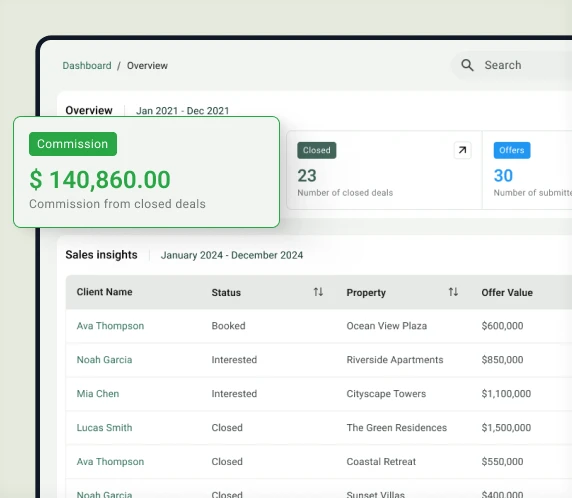Go to Dashboard breadcrumb link
The height and width of the screenshot is (498, 572).
coord(87,66)
